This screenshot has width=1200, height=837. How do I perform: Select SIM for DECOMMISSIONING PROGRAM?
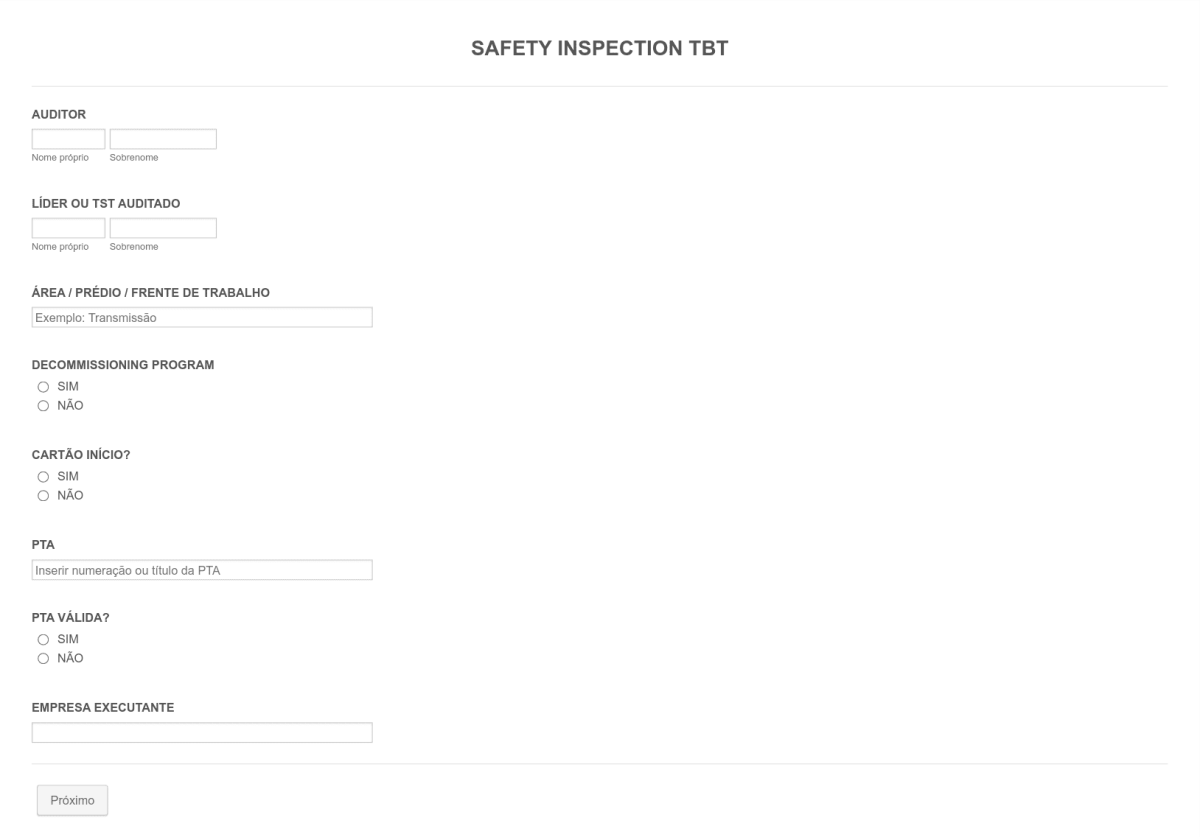[x=42, y=387]
